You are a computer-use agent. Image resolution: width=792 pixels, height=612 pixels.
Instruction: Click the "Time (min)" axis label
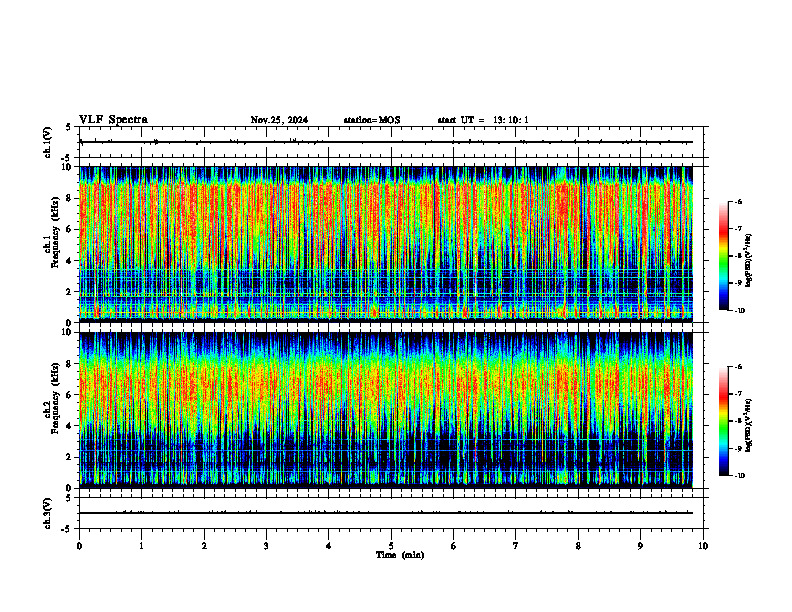pos(400,555)
